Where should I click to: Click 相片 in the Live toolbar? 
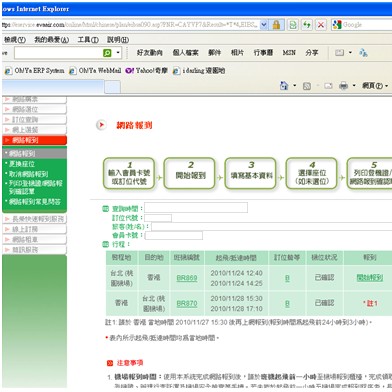click(x=237, y=52)
